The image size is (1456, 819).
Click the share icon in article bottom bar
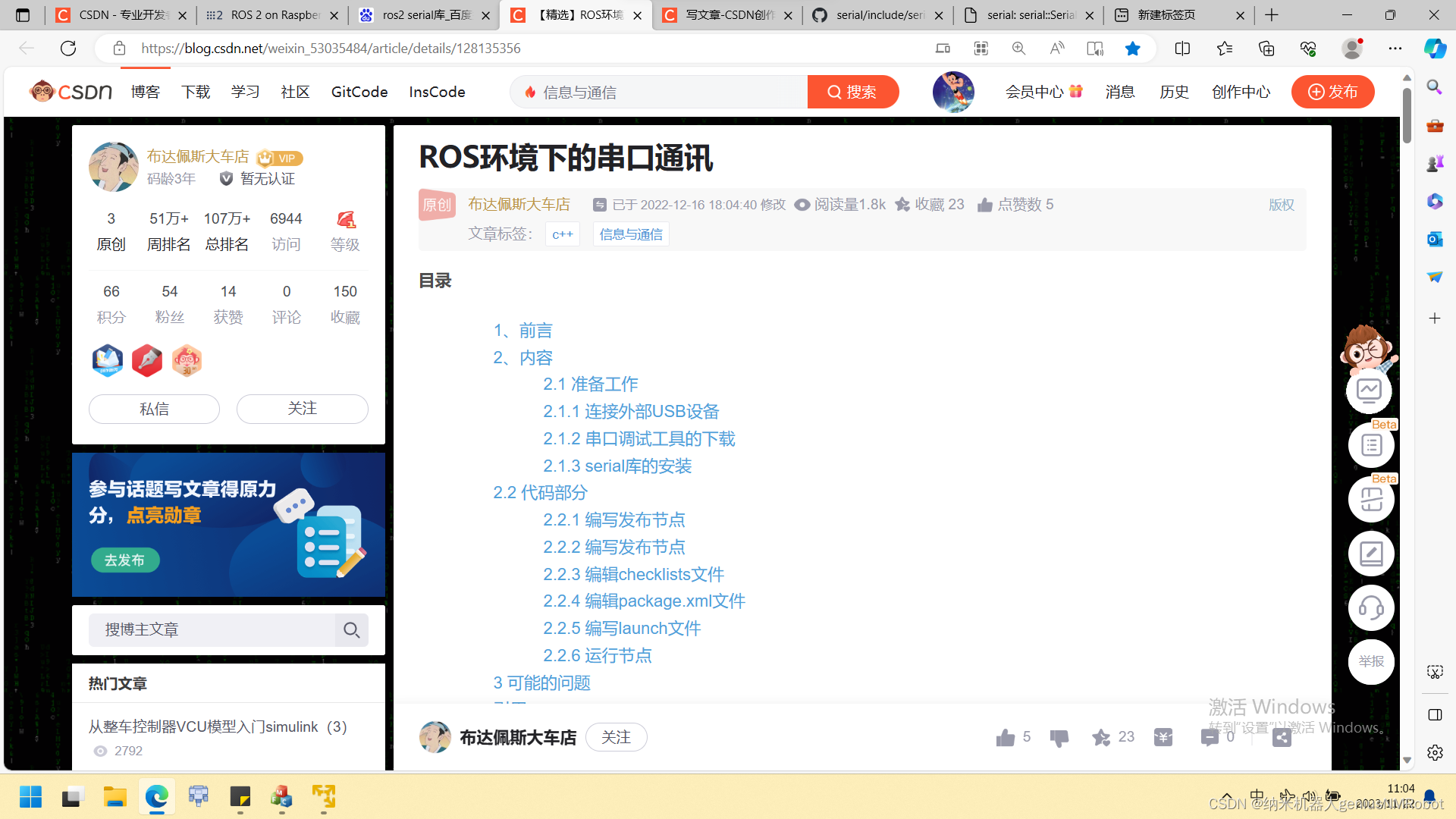(x=1282, y=737)
